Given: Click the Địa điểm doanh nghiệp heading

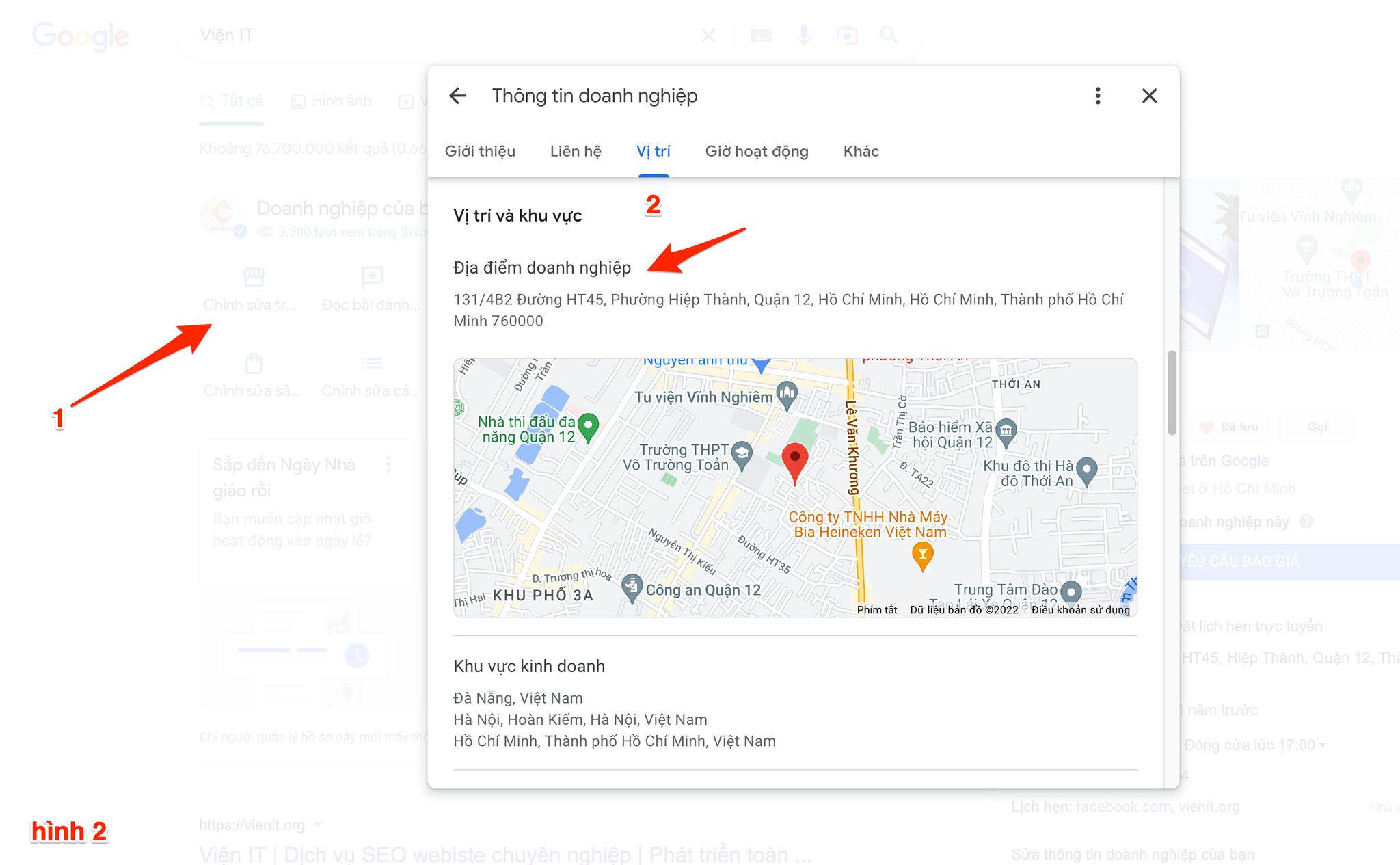Looking at the screenshot, I should click(542, 267).
